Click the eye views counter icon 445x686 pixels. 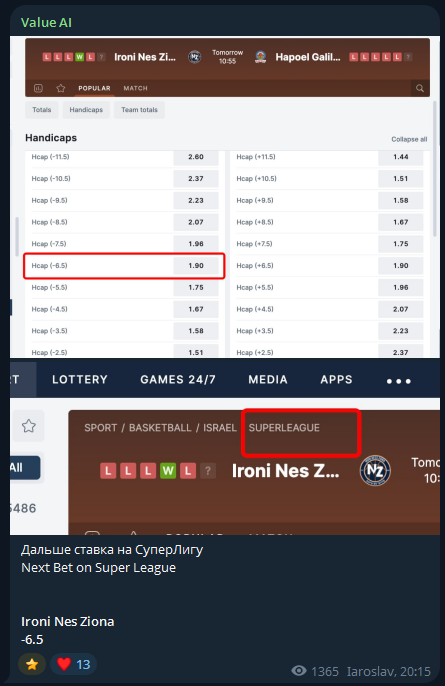pos(299,671)
